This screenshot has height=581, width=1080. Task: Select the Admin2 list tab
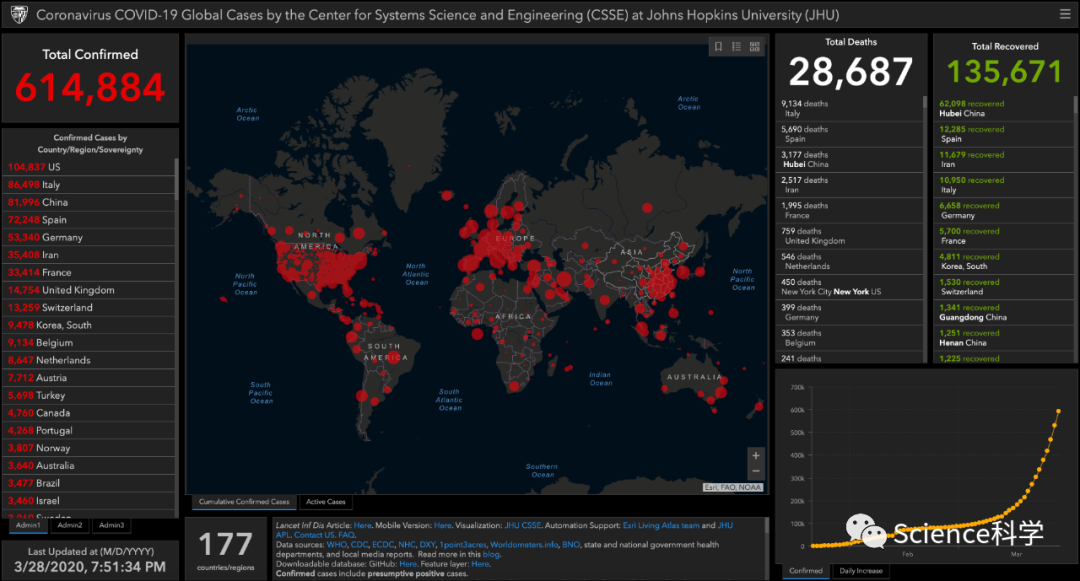tap(70, 525)
